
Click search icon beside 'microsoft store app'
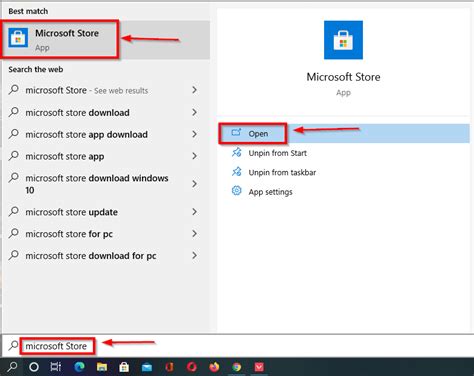coord(13,156)
